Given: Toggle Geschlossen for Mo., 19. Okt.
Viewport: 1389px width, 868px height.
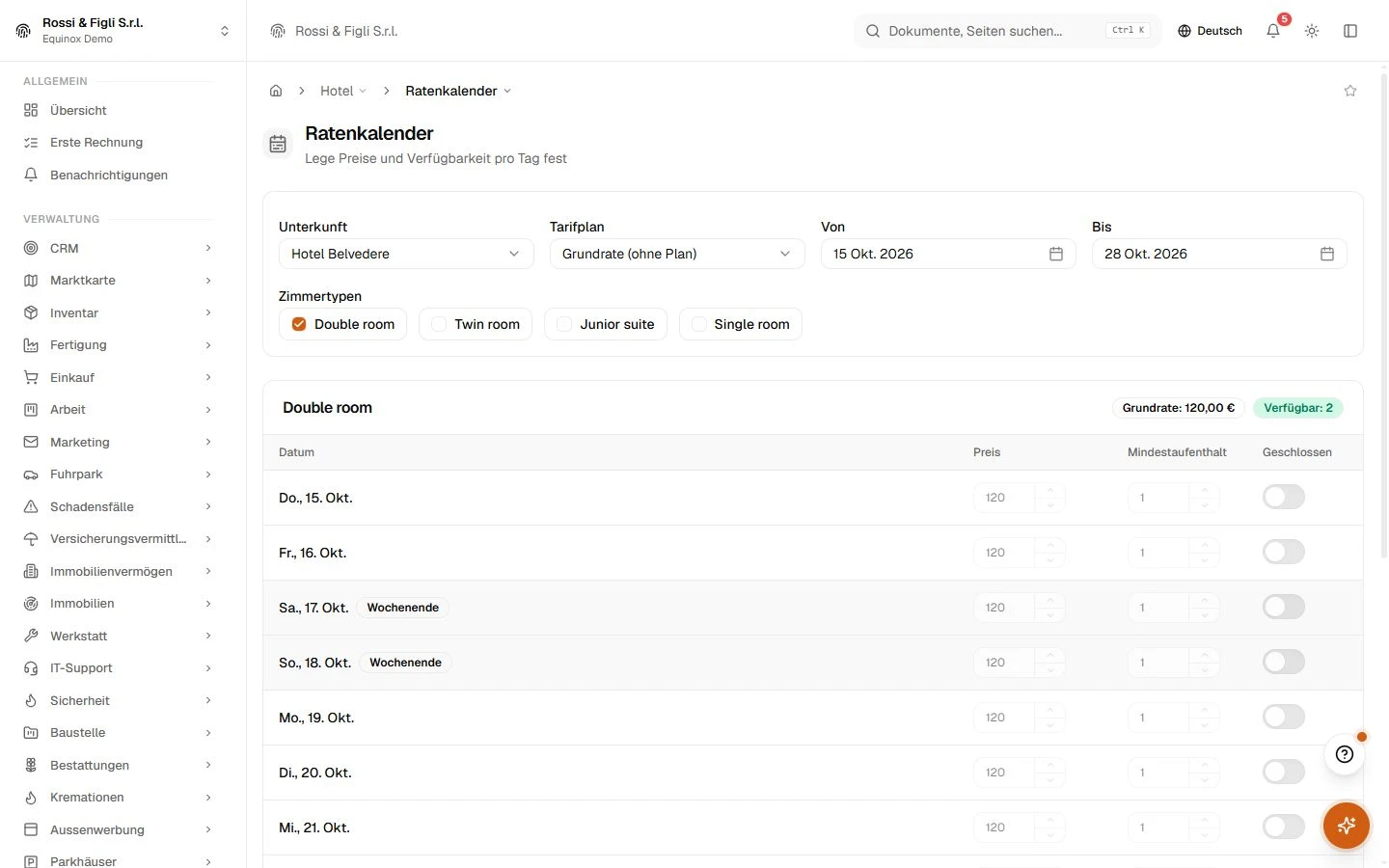Looking at the screenshot, I should [x=1284, y=717].
